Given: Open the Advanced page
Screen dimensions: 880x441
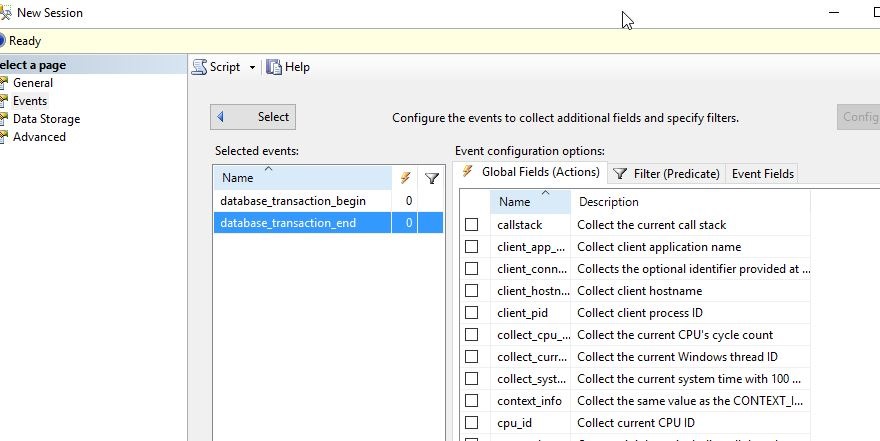Looking at the screenshot, I should point(39,137).
